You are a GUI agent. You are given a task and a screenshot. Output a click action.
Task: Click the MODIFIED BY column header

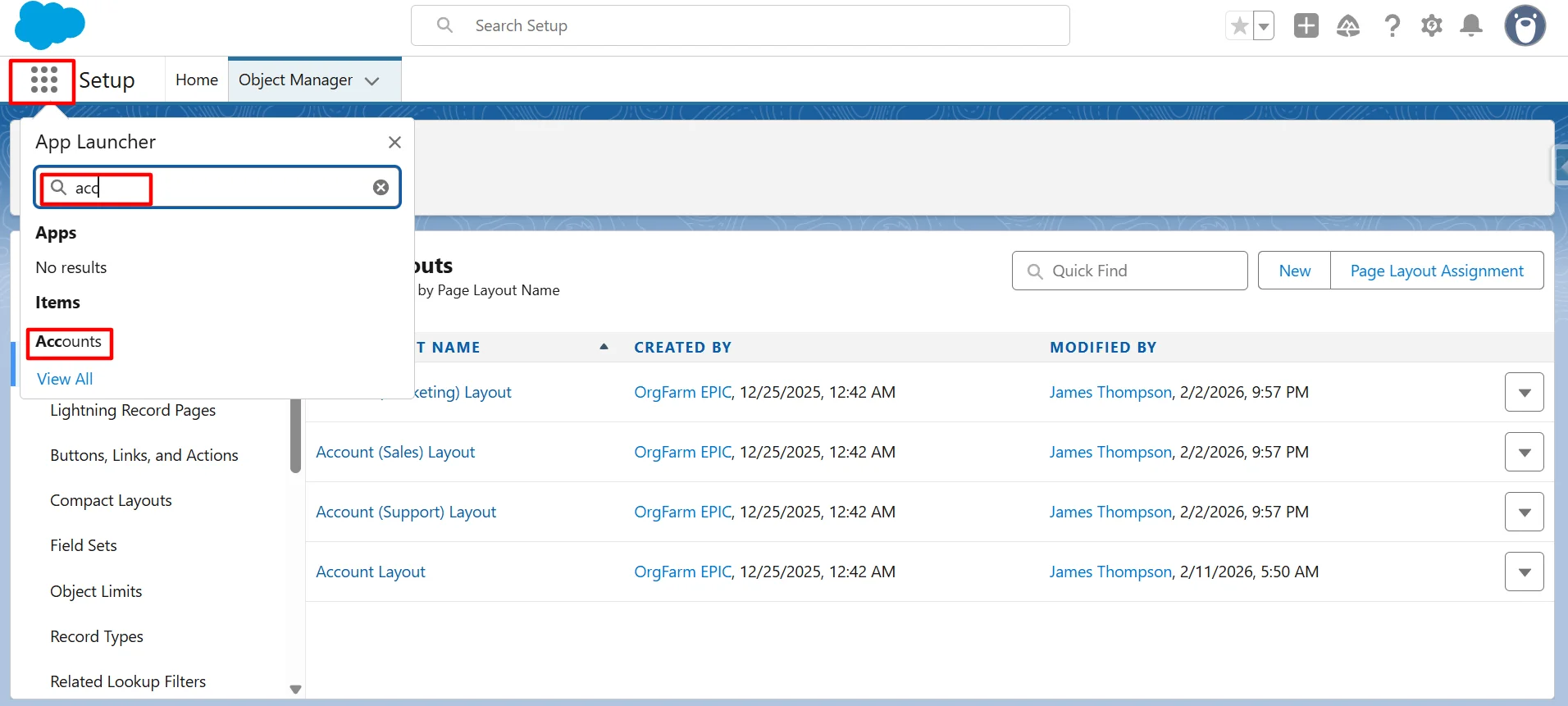tap(1103, 348)
